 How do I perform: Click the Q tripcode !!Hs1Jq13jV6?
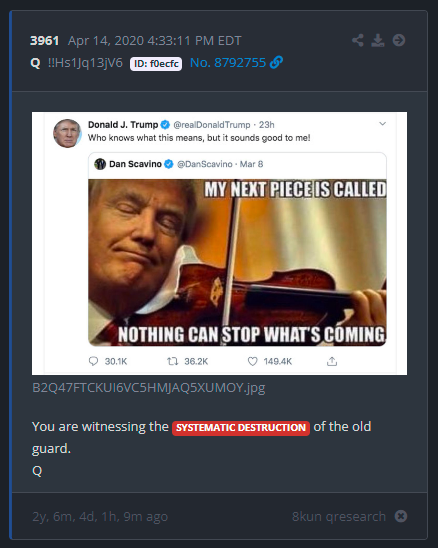point(85,63)
